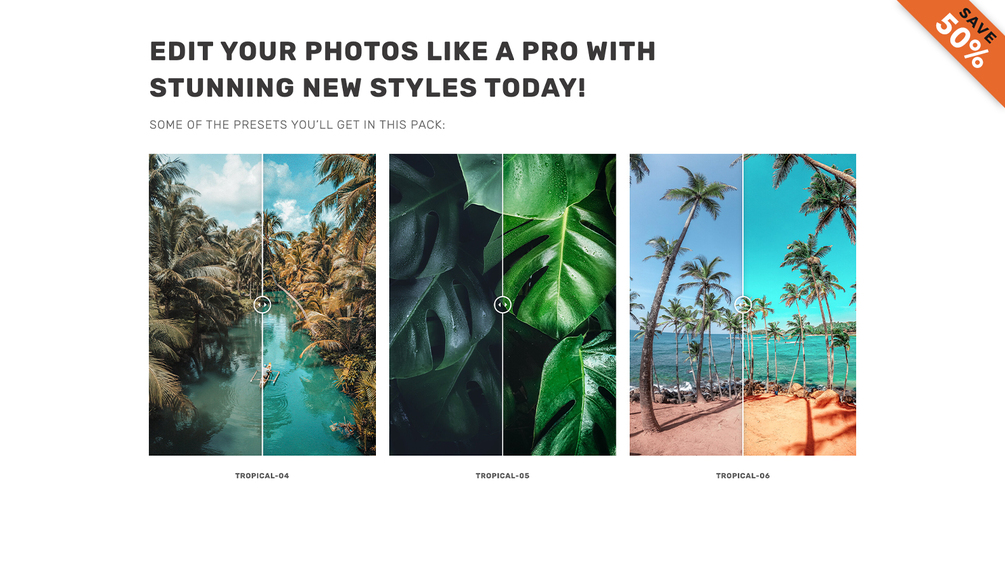Click the TROPICAL-05 preset label
This screenshot has height=565, width=1005.
point(502,475)
